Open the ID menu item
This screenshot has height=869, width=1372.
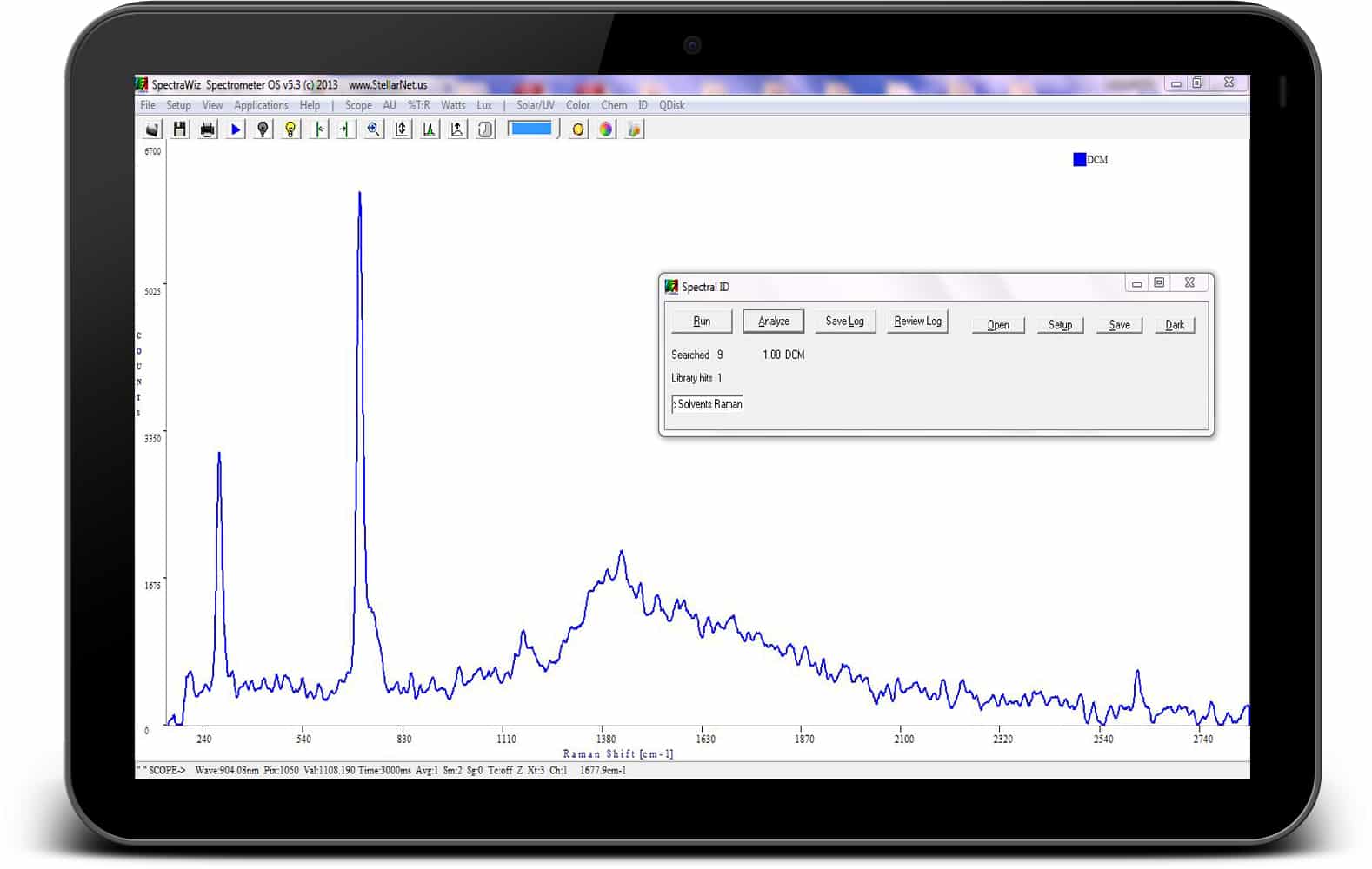coord(643,105)
